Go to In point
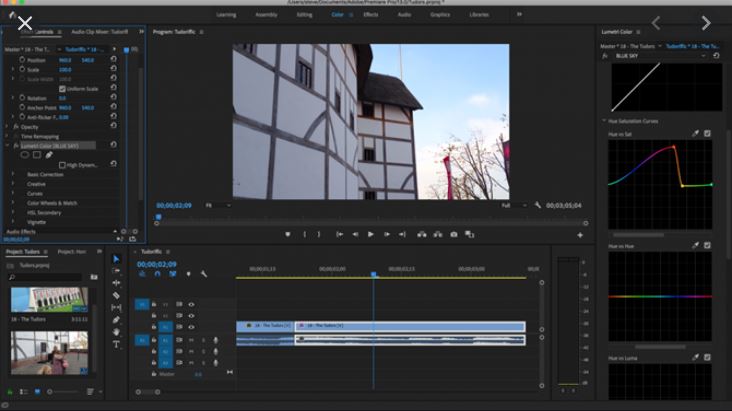 tap(339, 234)
